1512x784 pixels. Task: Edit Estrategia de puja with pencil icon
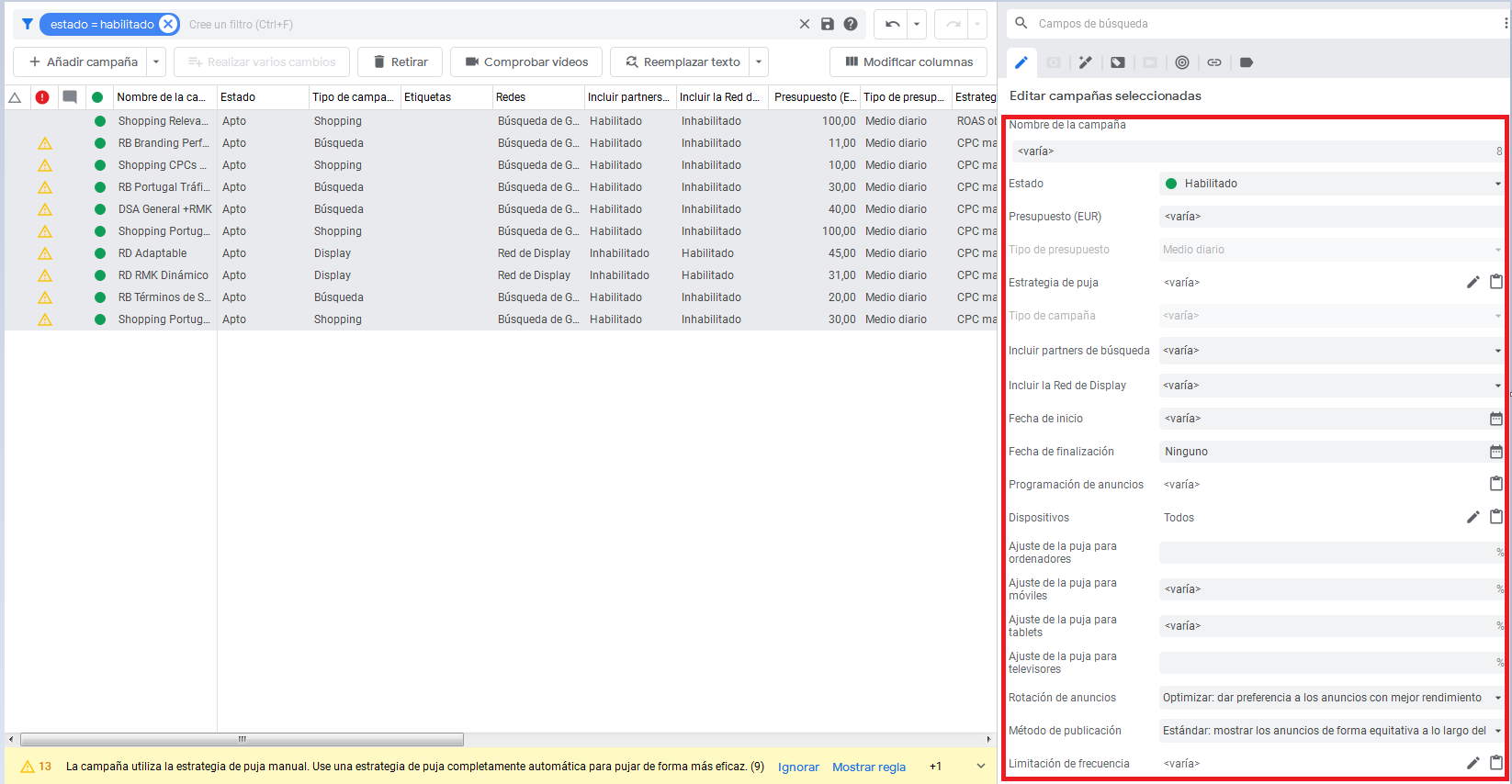point(1473,282)
